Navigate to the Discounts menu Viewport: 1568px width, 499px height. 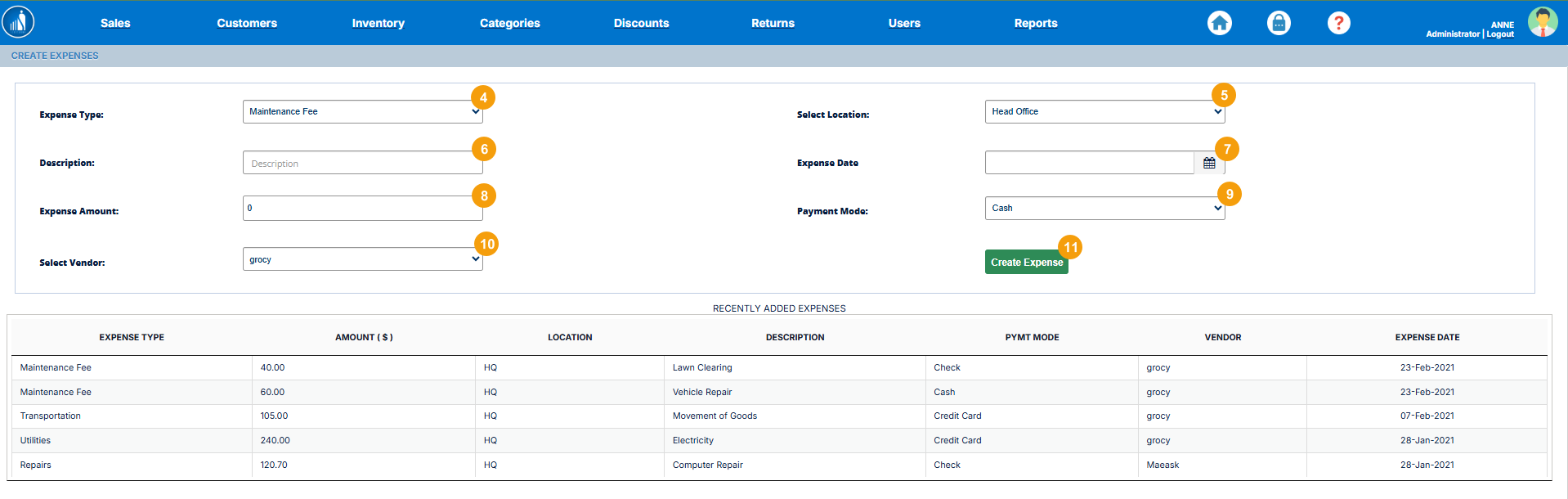(x=641, y=23)
